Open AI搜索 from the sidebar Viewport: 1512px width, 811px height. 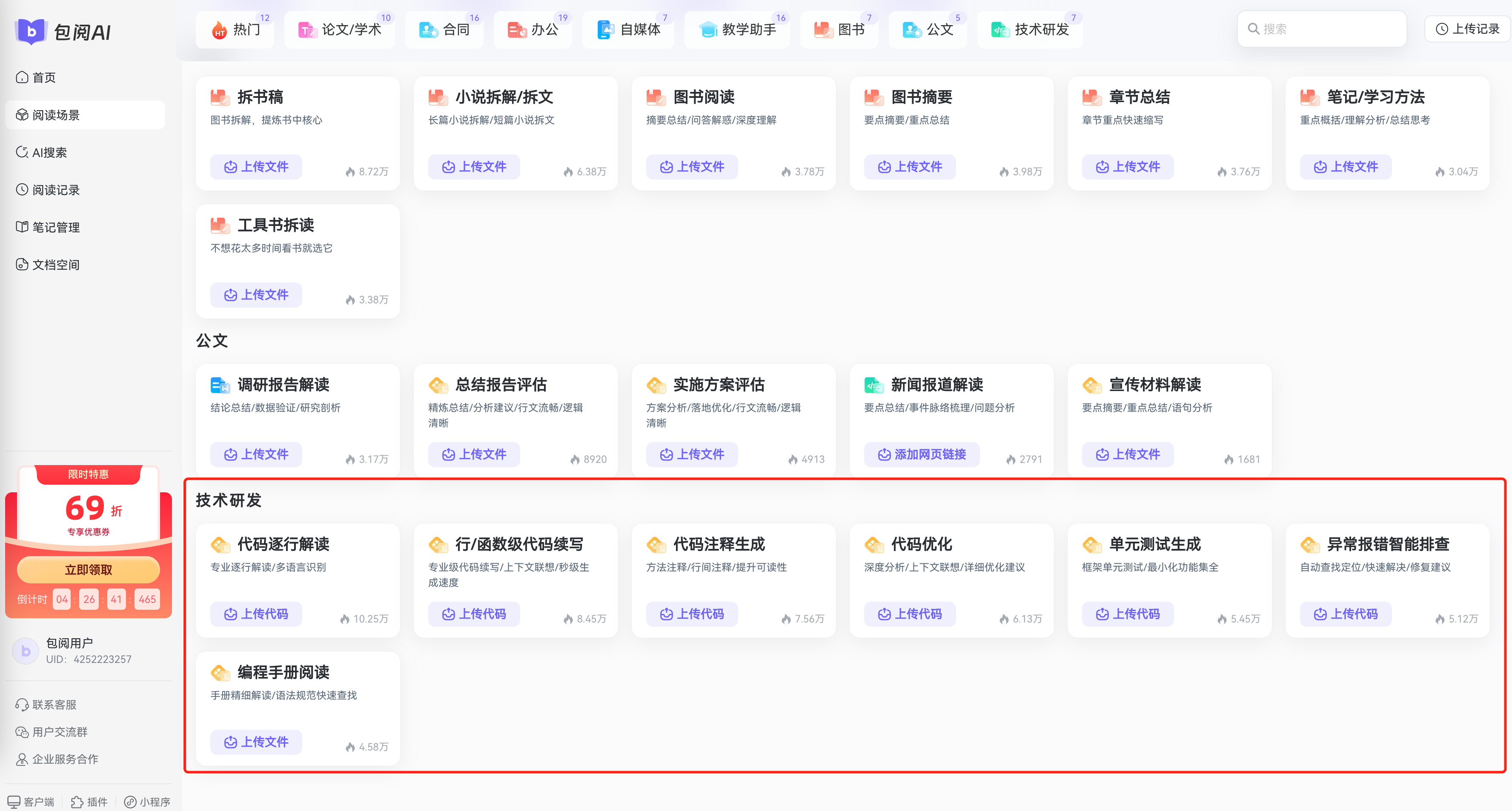tap(49, 153)
